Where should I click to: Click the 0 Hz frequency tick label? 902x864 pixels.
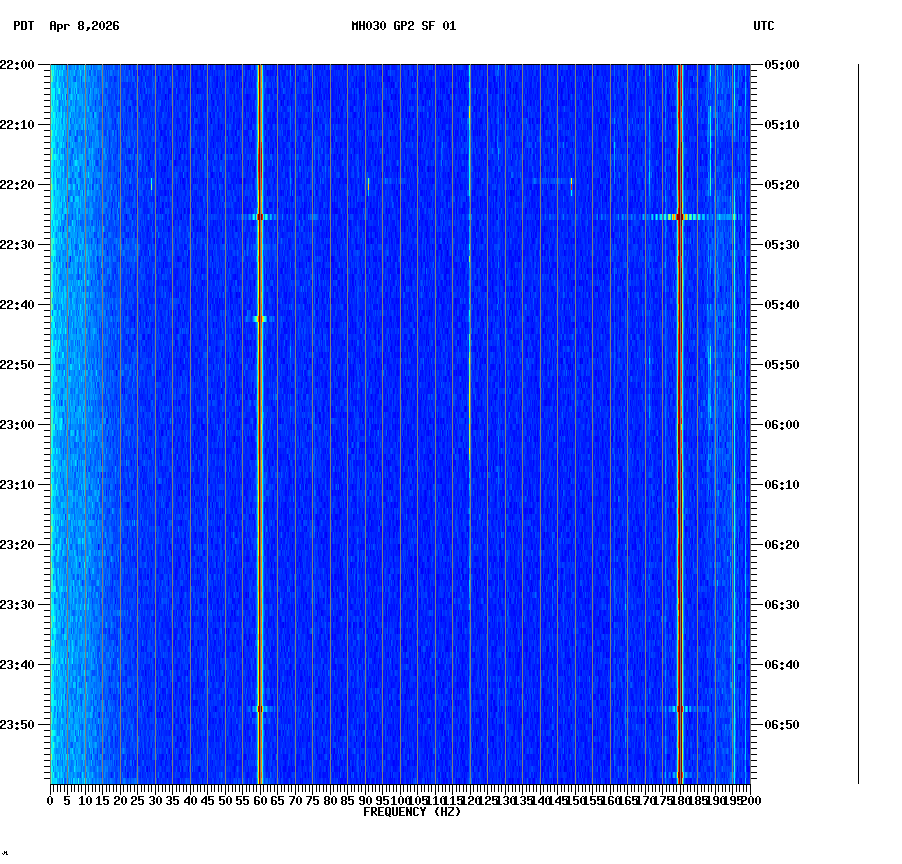pyautogui.click(x=48, y=800)
